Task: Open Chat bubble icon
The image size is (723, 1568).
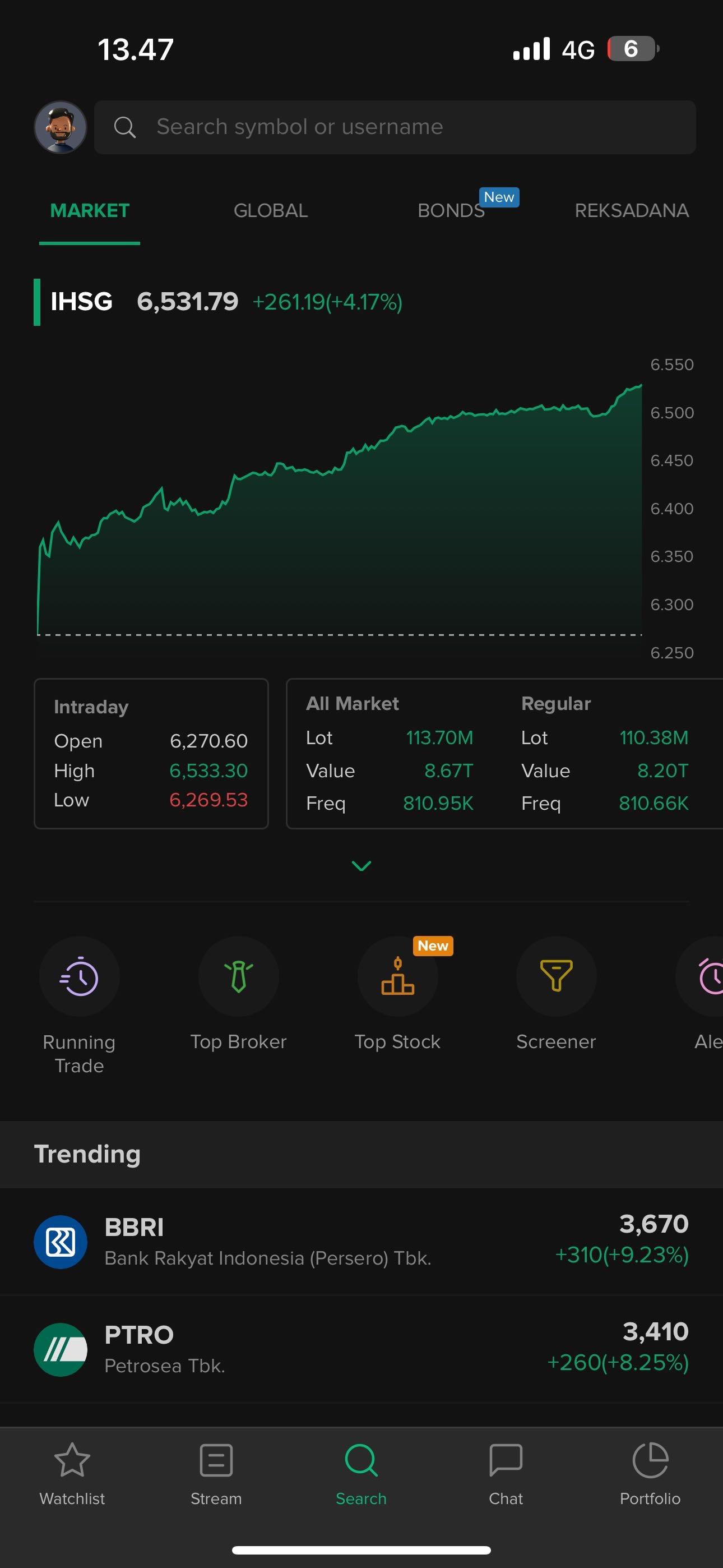Action: pyautogui.click(x=506, y=1460)
